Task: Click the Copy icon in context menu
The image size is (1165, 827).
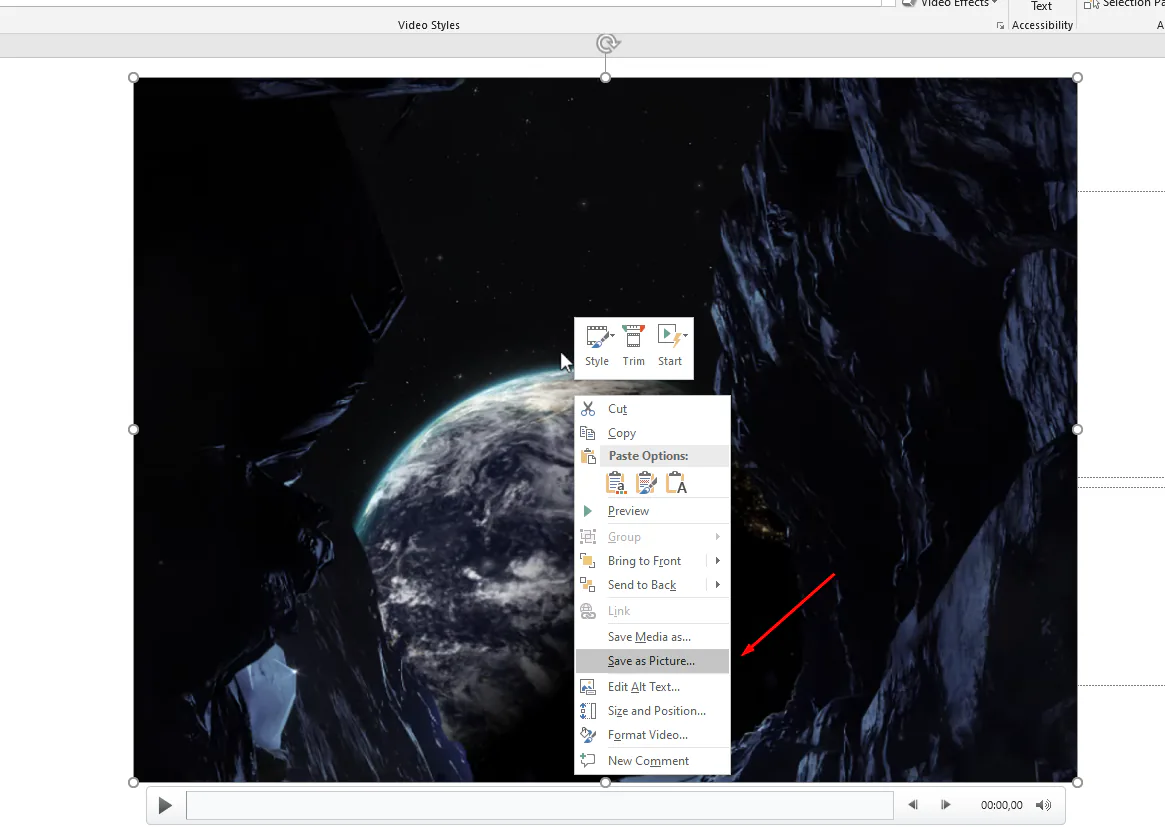Action: (x=588, y=432)
